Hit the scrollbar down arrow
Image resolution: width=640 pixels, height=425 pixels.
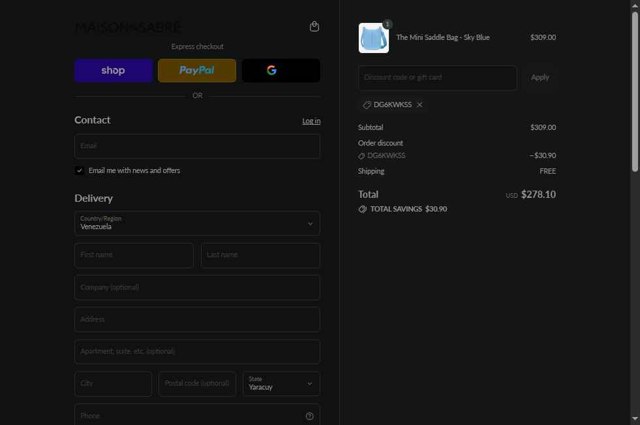click(635, 418)
